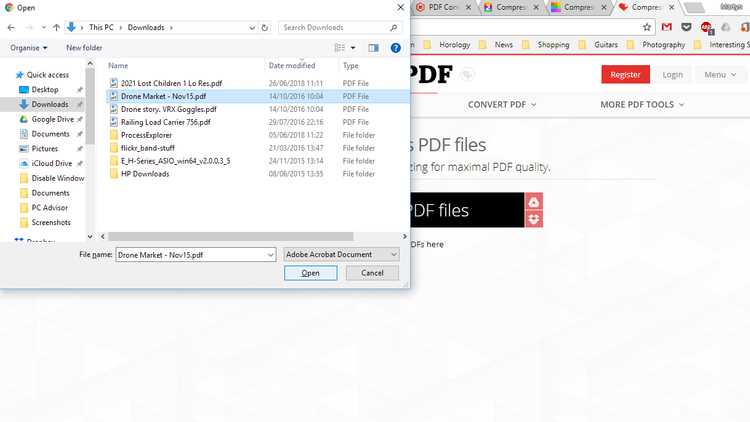The height and width of the screenshot is (422, 750).
Task: Close the PDF Con Chrome tab
Action: click(468, 7)
